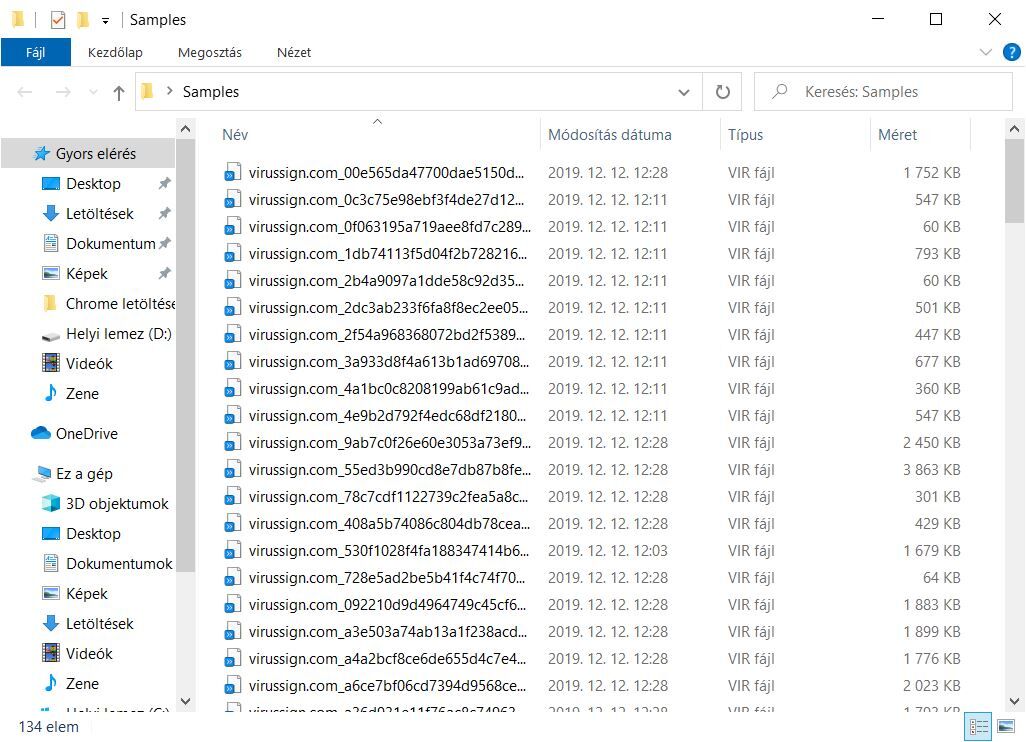Screen dimensions: 1026x742
Task: Click file icon of virussign.com_408a5b74086c804db78cea...
Action: pyautogui.click(x=232, y=524)
